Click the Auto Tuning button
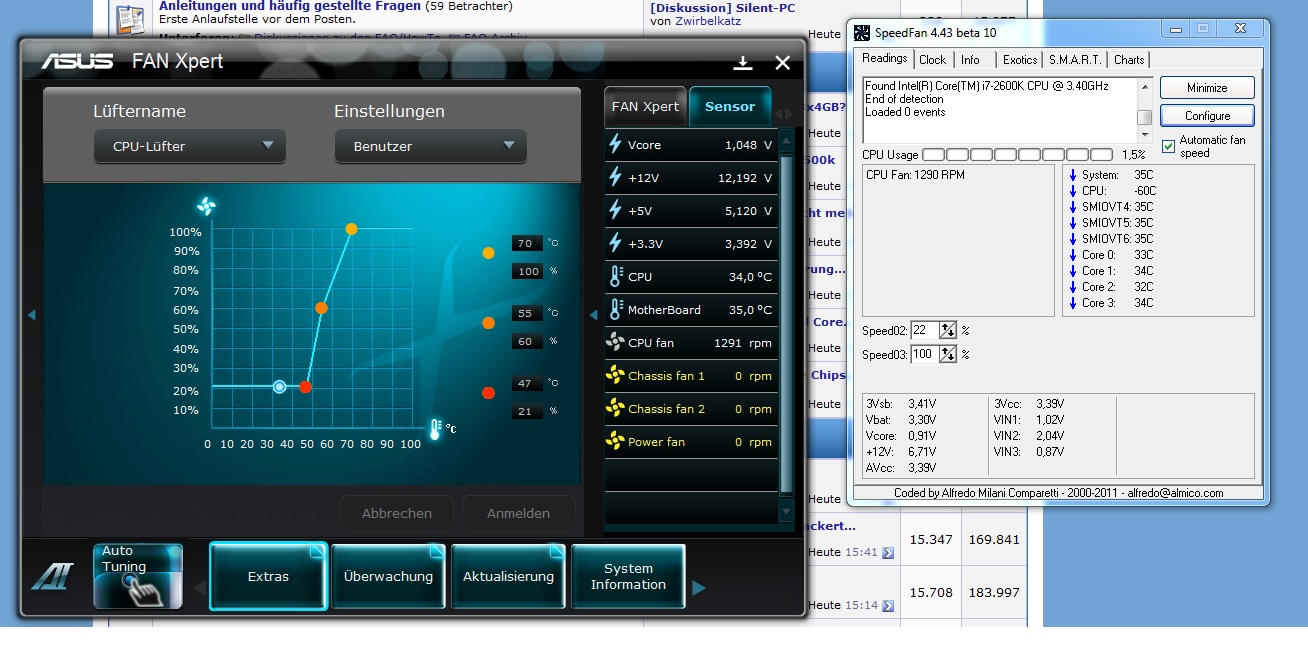 [x=138, y=576]
